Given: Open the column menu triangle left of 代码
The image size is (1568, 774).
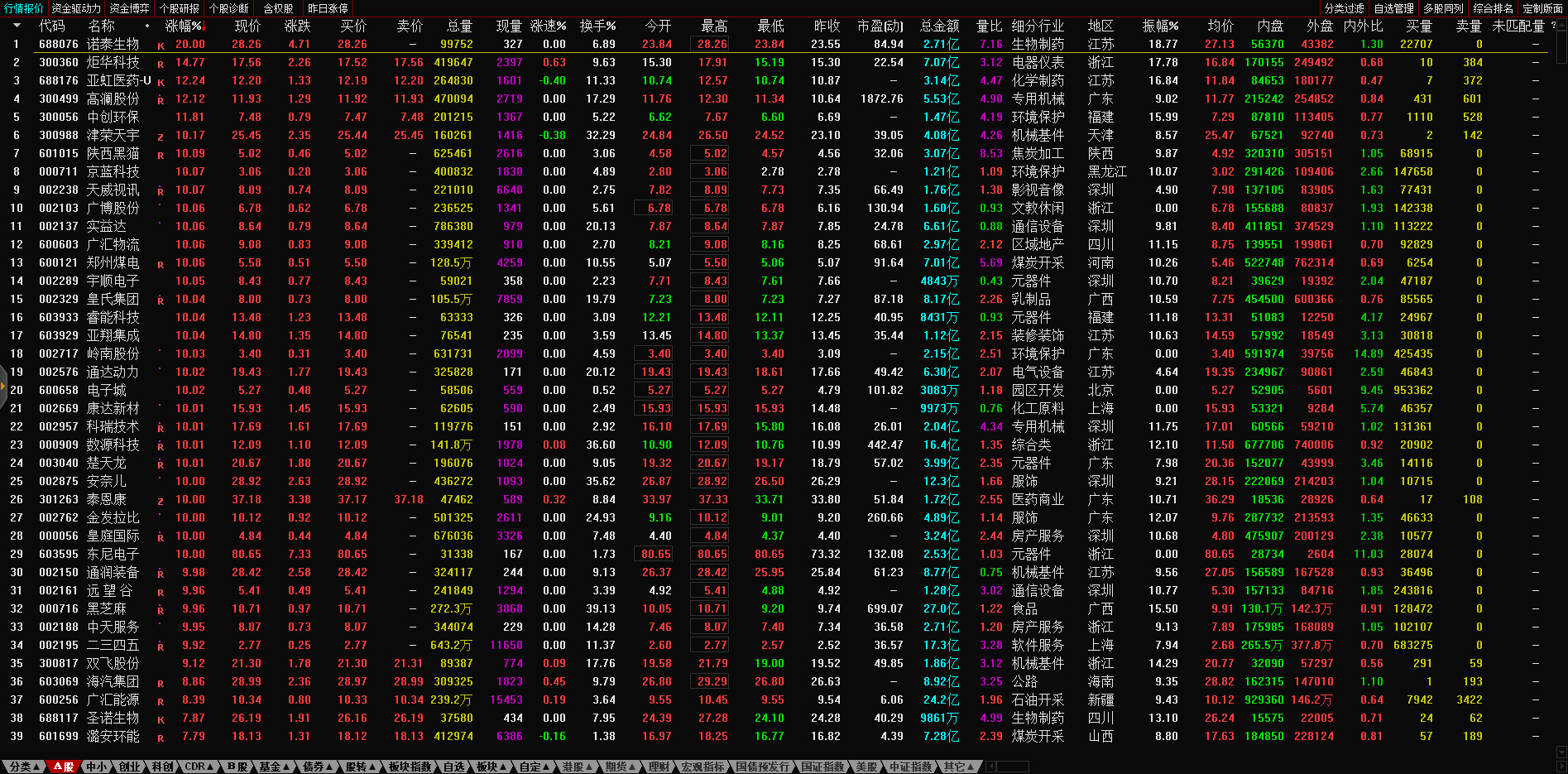Looking at the screenshot, I should click(17, 26).
